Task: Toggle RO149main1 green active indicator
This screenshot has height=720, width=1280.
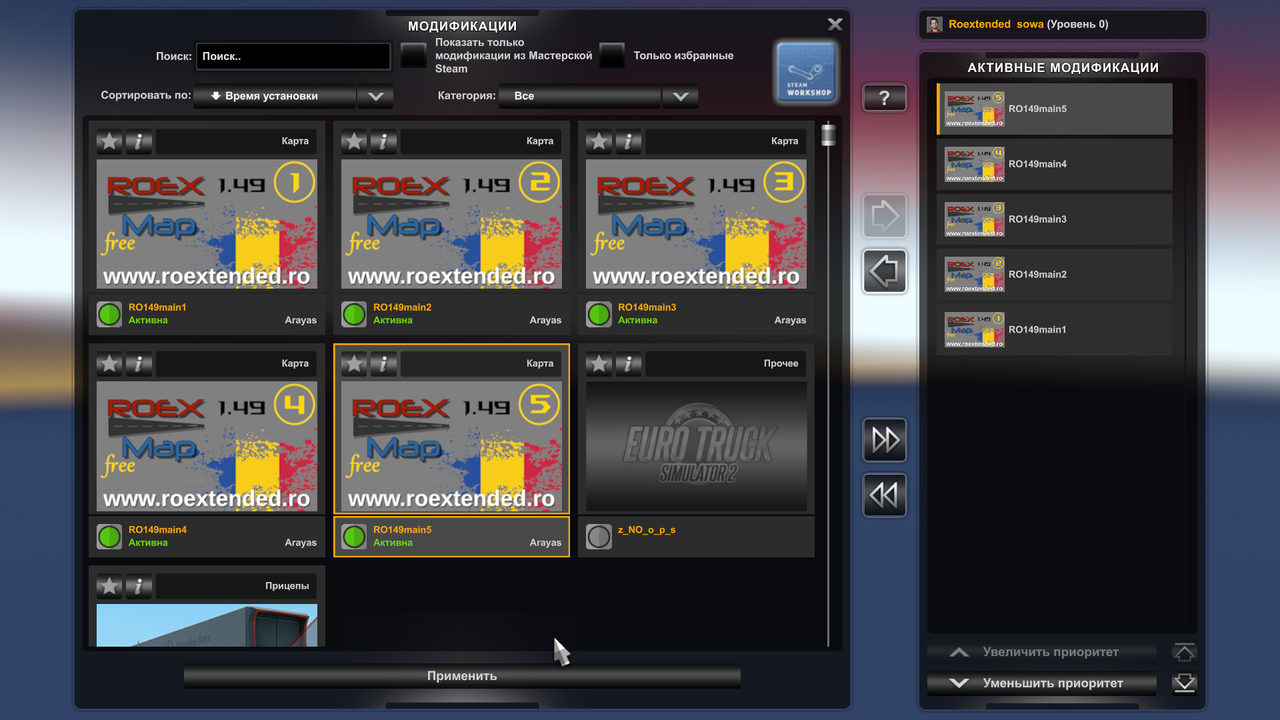Action: click(109, 314)
